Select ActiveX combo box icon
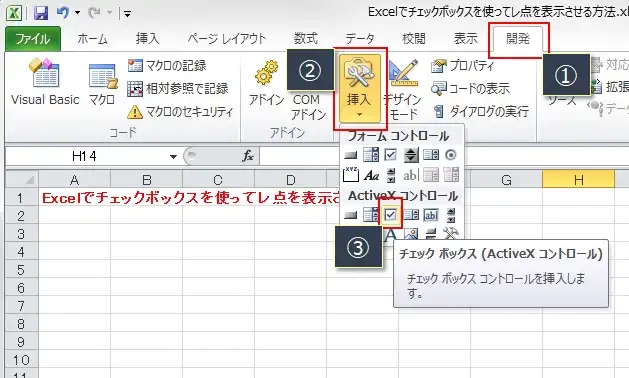This screenshot has height=378, width=629. [x=371, y=215]
